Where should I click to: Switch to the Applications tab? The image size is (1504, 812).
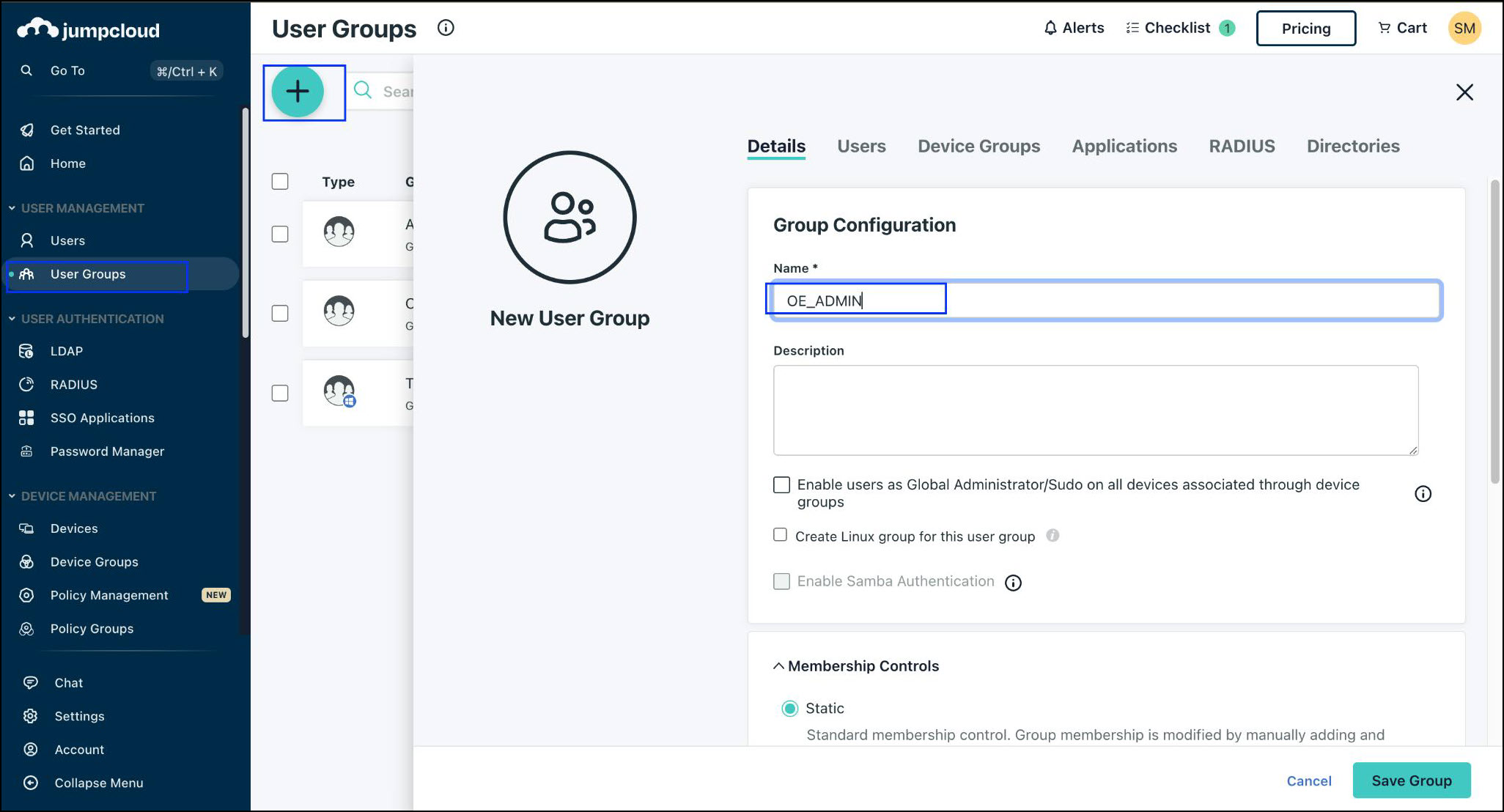[x=1124, y=146]
